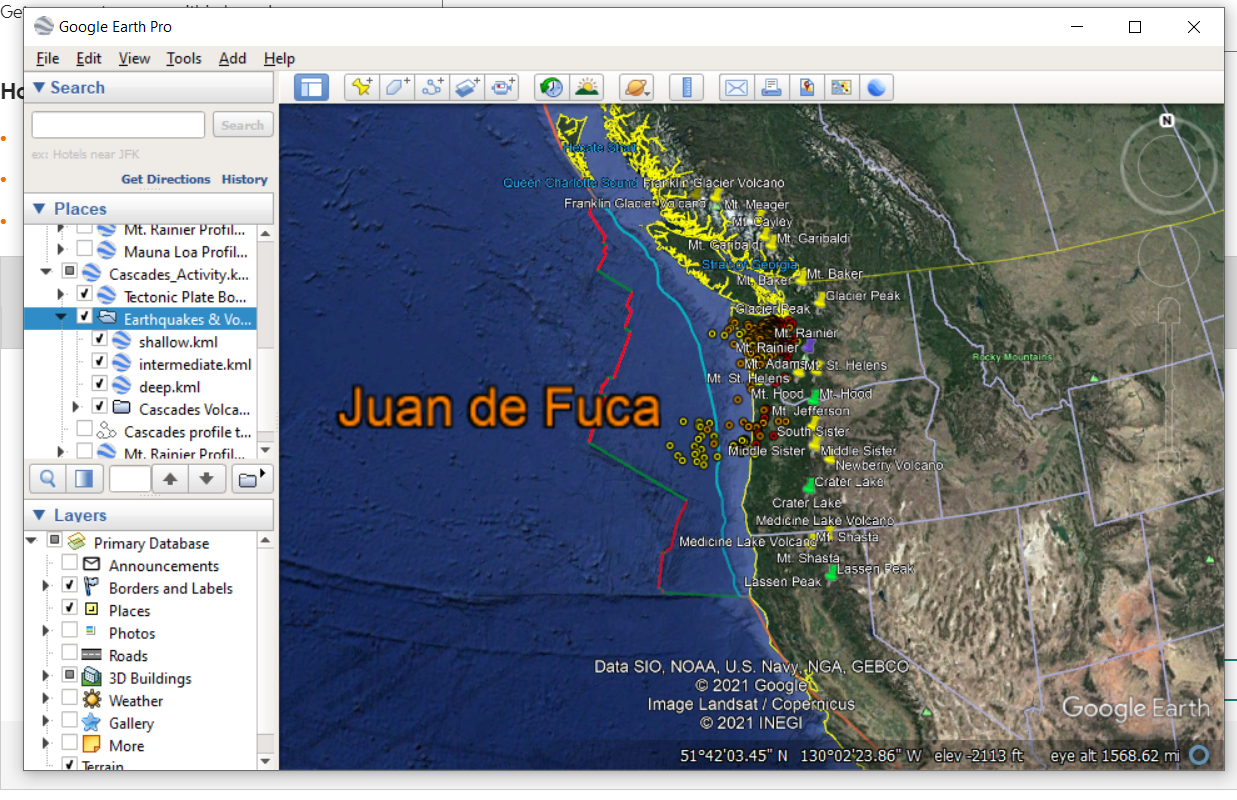Viewport: 1237px width, 800px height.
Task: Click the folder button below Places list
Action: (251, 479)
